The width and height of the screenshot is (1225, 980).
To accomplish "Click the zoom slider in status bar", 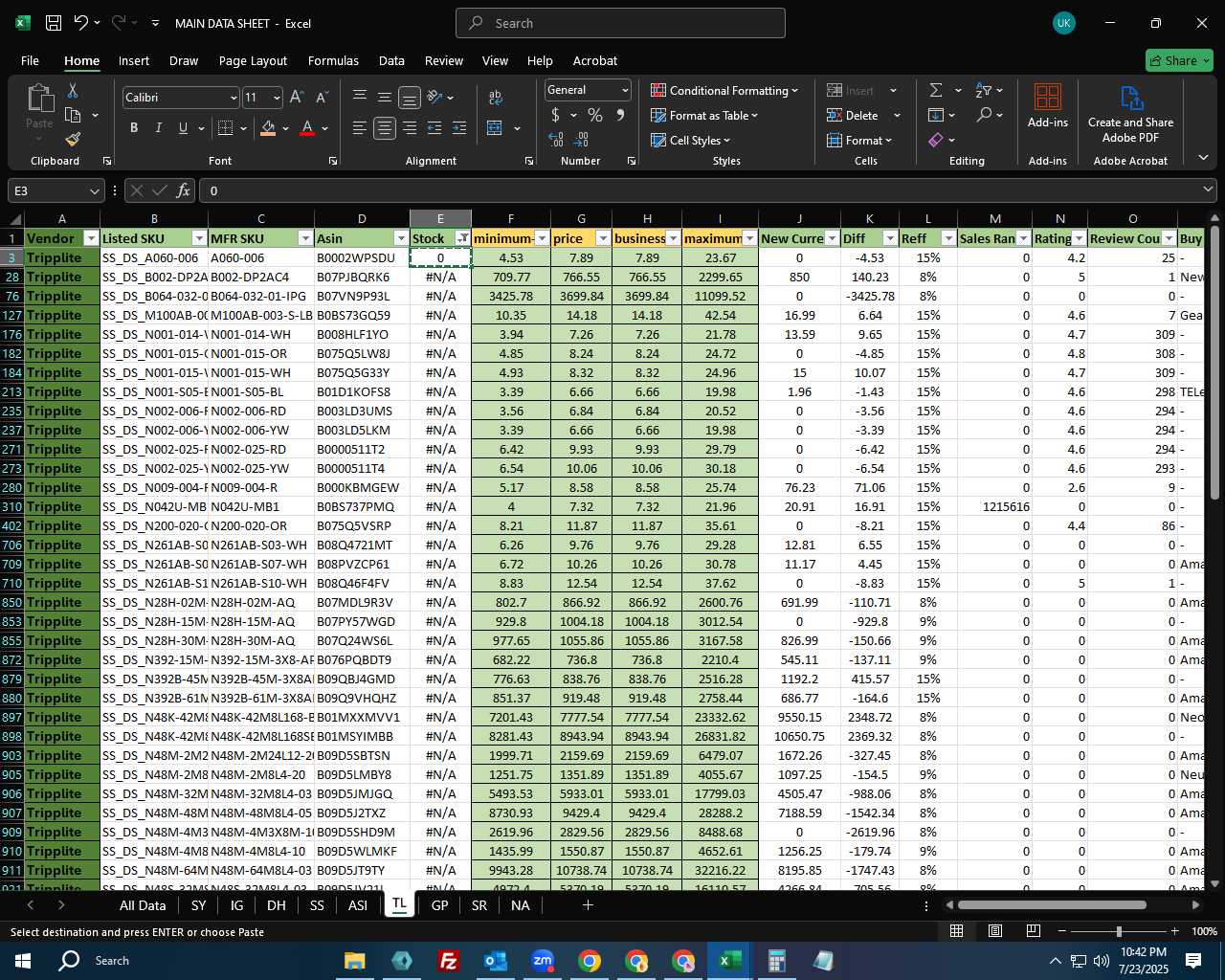I will point(1119,931).
